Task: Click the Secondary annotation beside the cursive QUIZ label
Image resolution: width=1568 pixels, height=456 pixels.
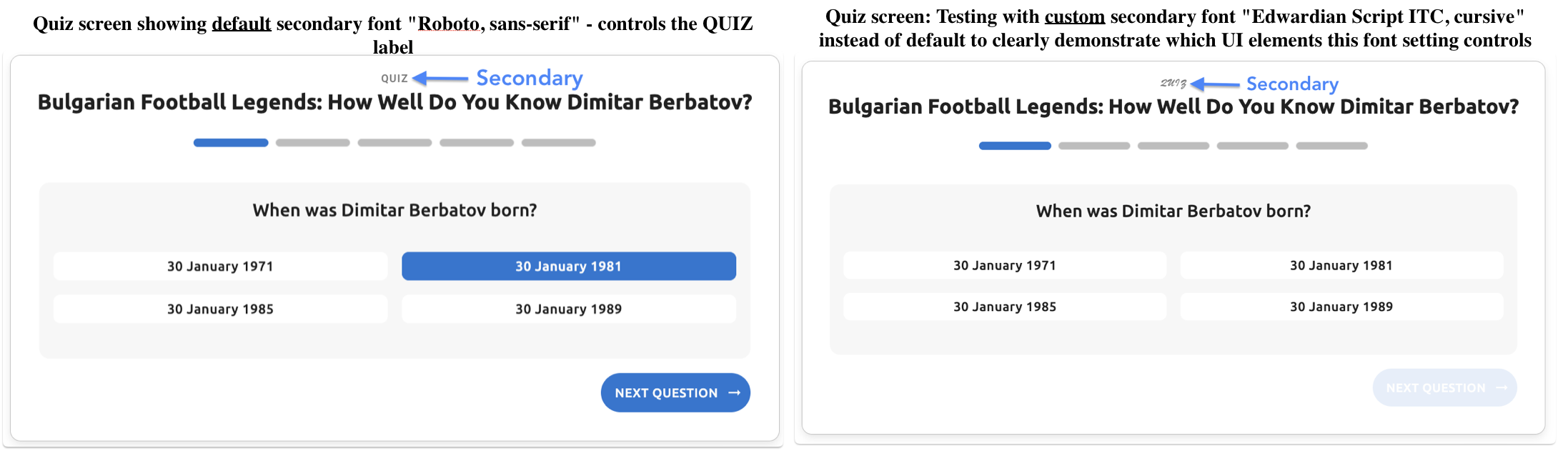Action: [x=1292, y=84]
